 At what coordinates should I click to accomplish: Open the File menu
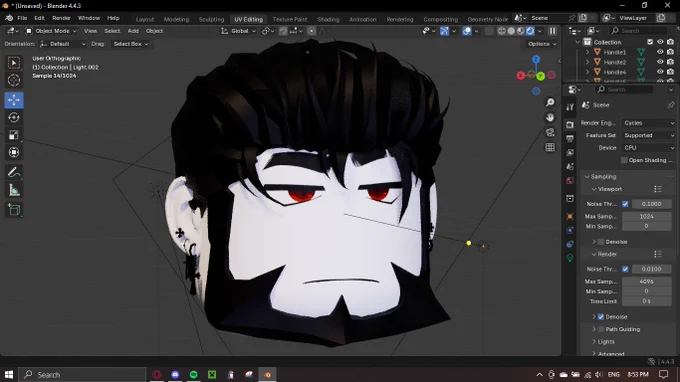pos(22,18)
